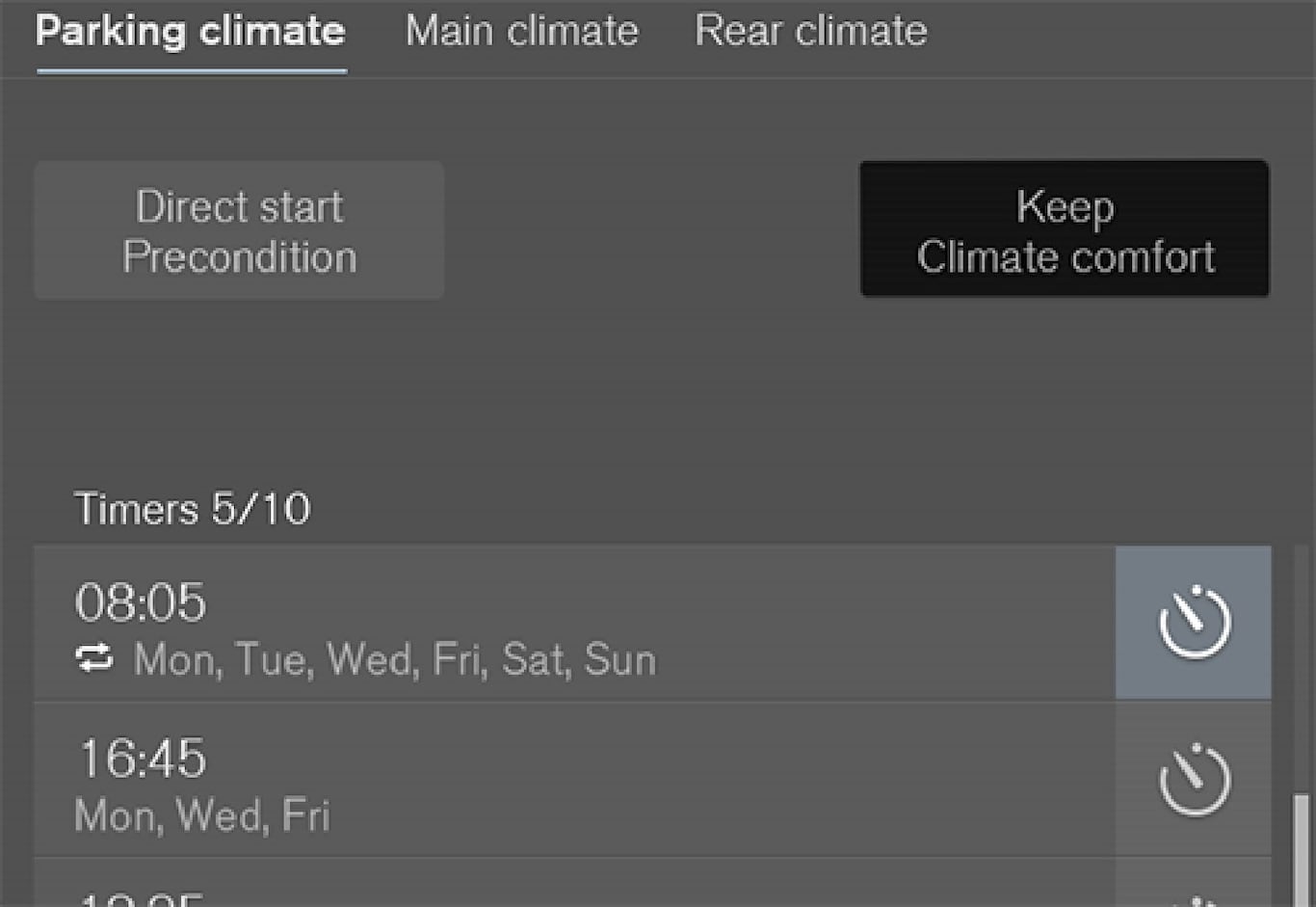Screen dimensions: 1316x907
Task: Select the 08:05 timer time text
Action: pos(141,602)
